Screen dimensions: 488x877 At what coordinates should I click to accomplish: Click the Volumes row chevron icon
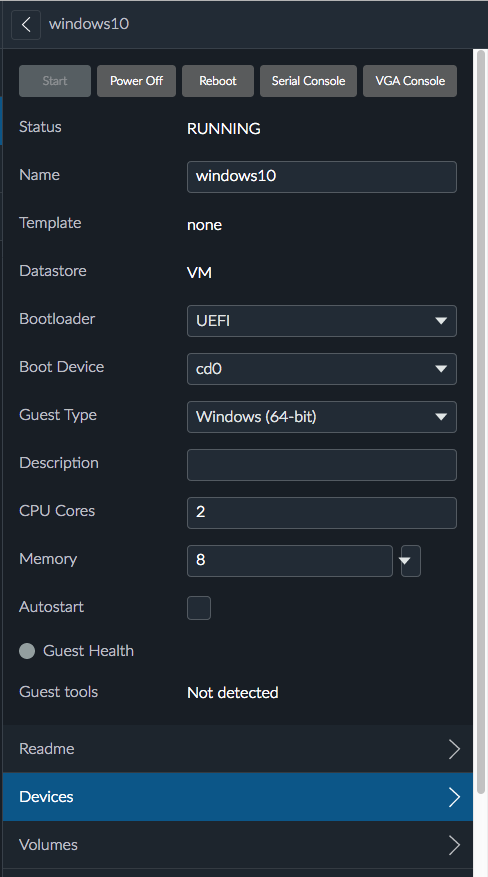(x=454, y=845)
